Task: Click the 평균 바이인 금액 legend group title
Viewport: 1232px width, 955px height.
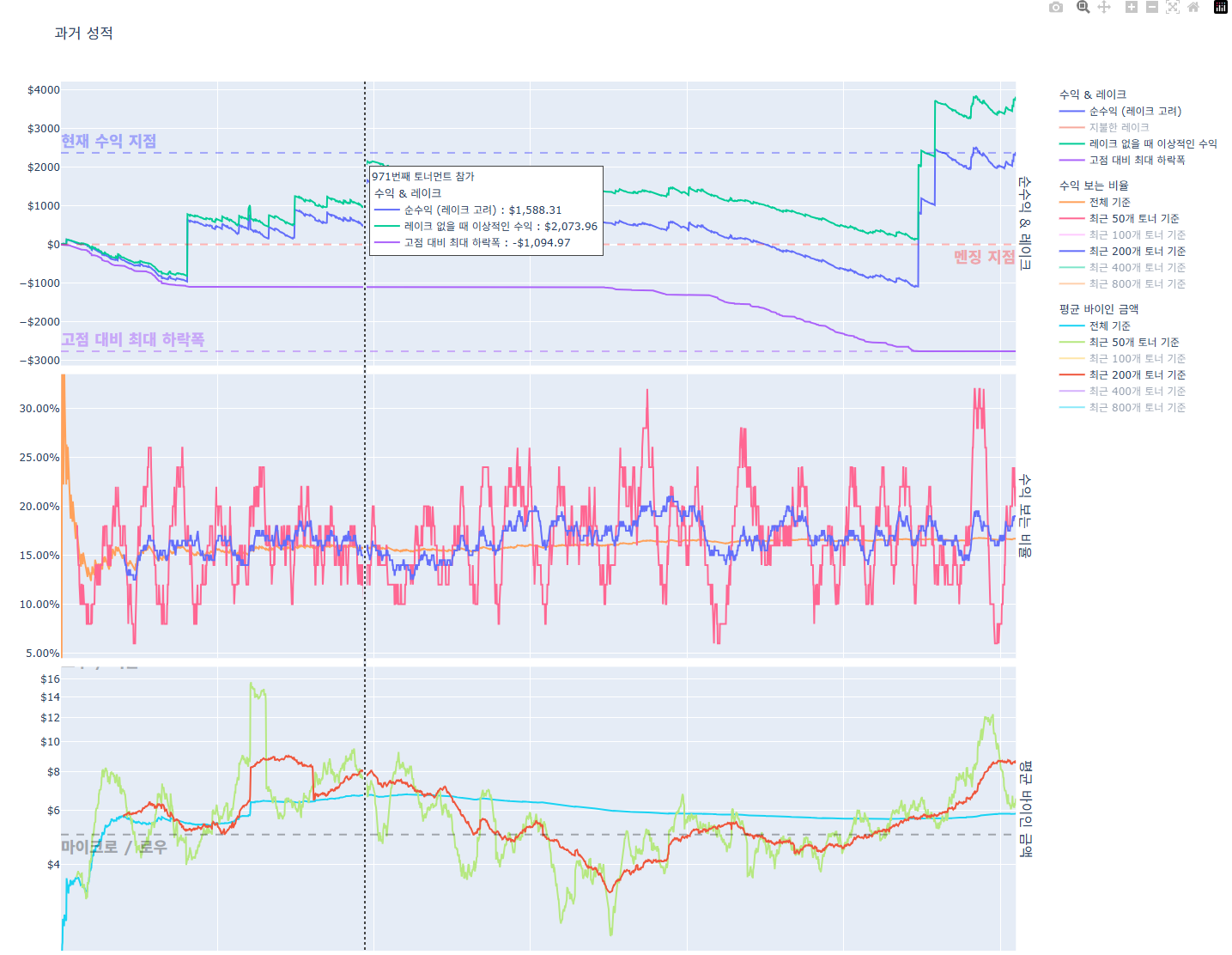Action: pos(1098,309)
